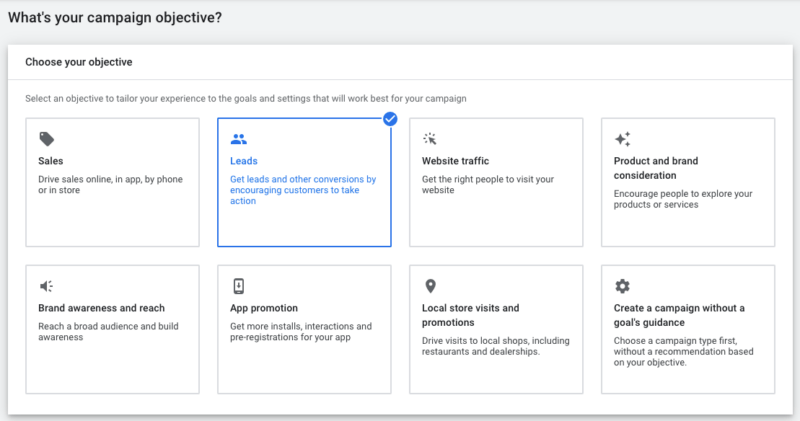Choose the App promotion card description
The image size is (800, 421).
(301, 332)
